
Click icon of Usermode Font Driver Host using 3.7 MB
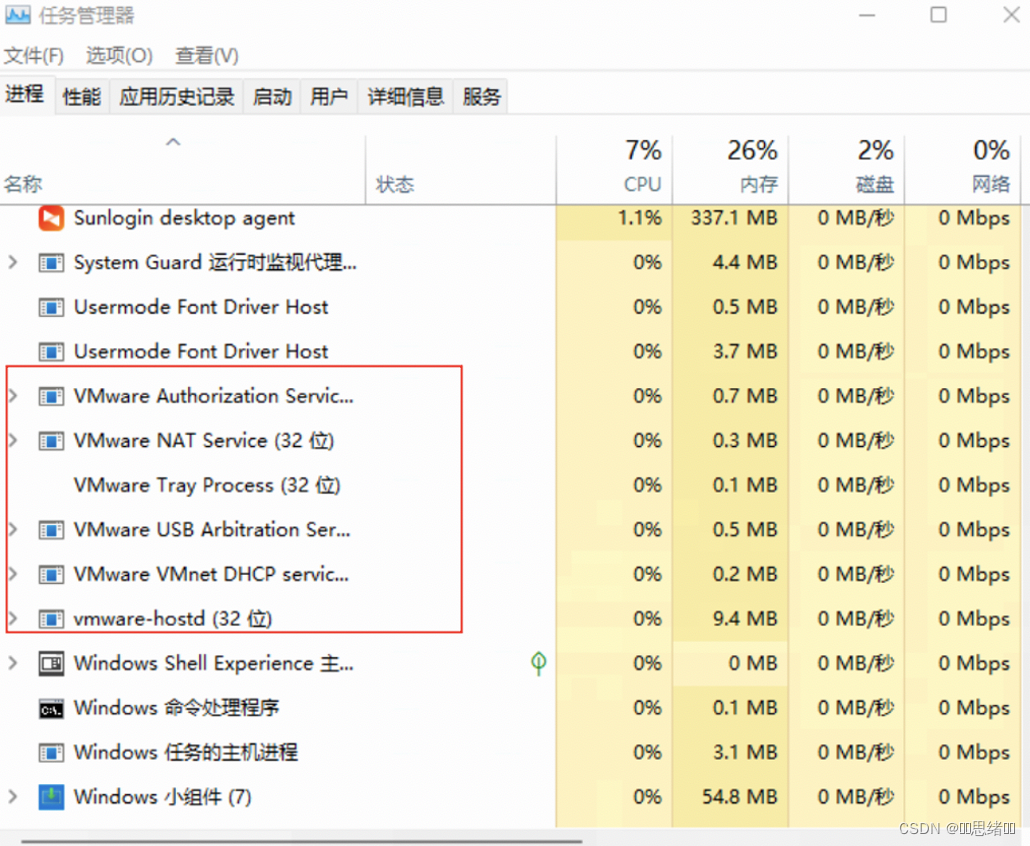[x=51, y=352]
